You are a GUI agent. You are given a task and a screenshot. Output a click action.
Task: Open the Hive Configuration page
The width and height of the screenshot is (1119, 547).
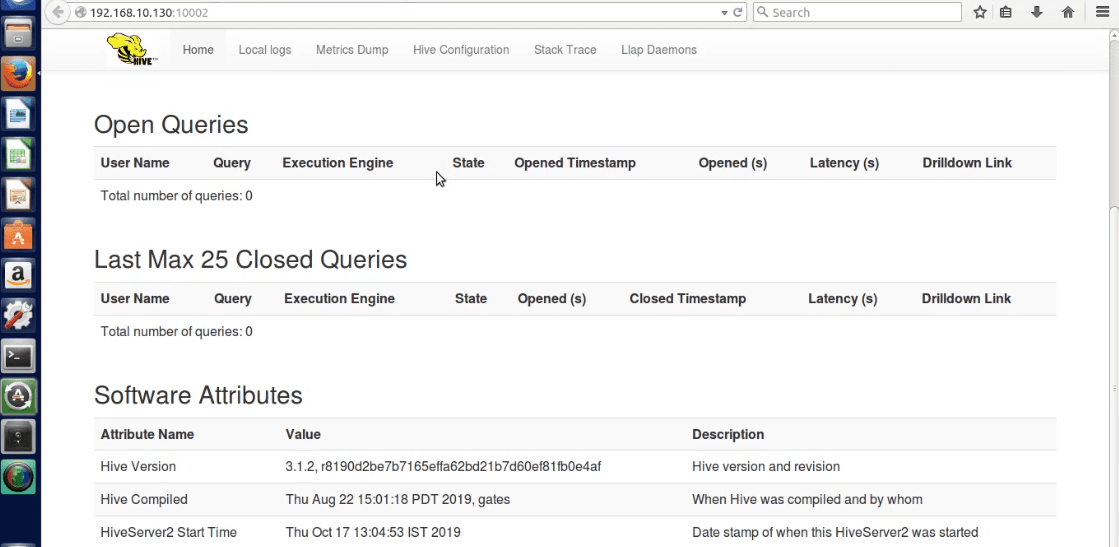[x=461, y=50]
